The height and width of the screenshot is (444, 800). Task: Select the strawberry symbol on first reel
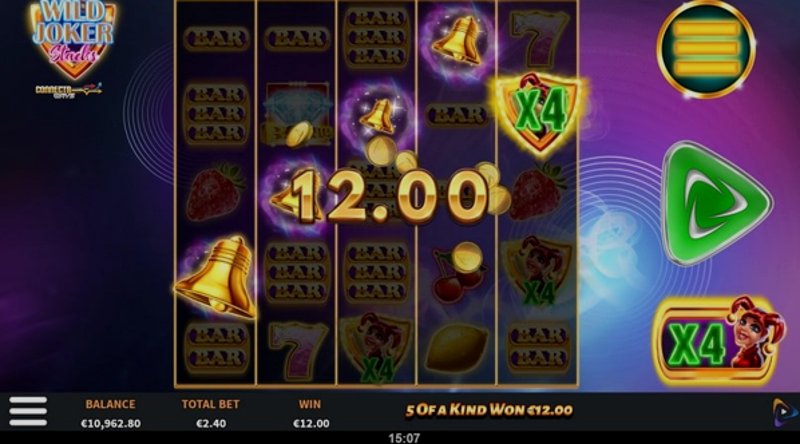point(215,191)
